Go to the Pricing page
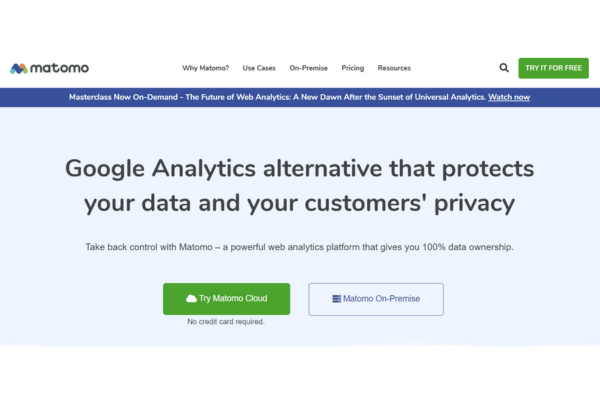The width and height of the screenshot is (600, 400). 353,68
